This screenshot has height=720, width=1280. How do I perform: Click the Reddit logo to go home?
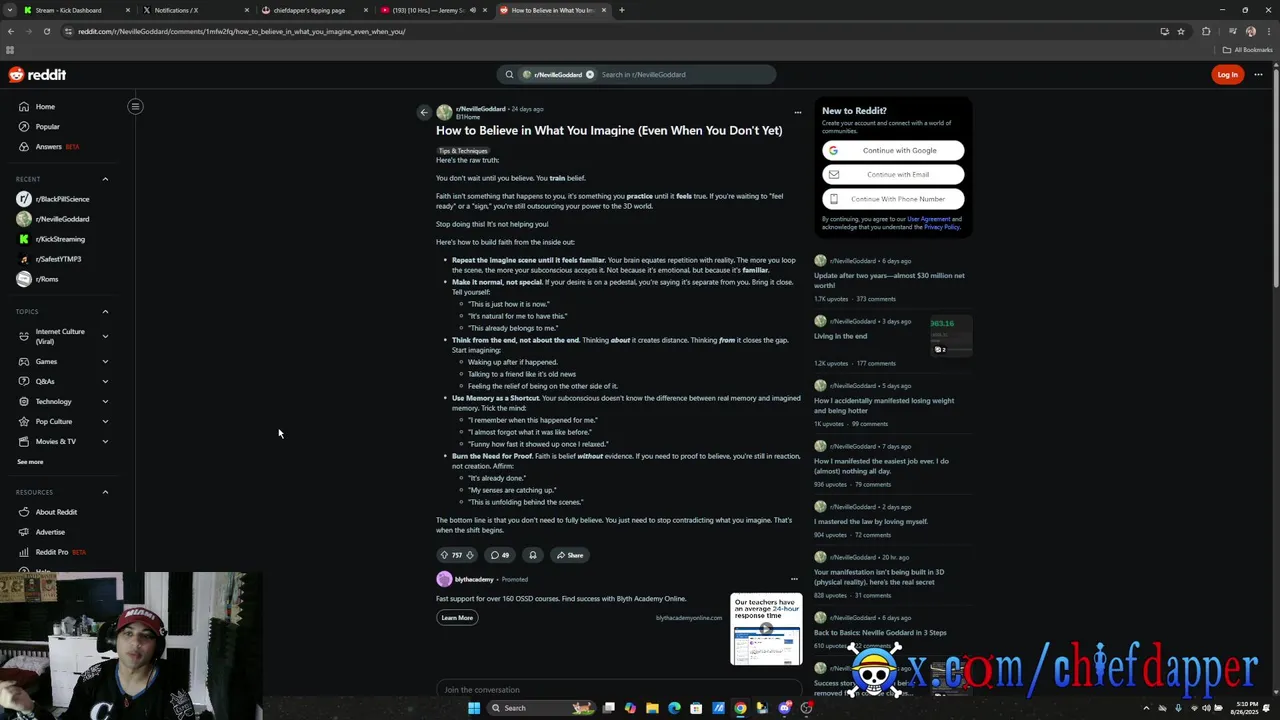(37, 75)
